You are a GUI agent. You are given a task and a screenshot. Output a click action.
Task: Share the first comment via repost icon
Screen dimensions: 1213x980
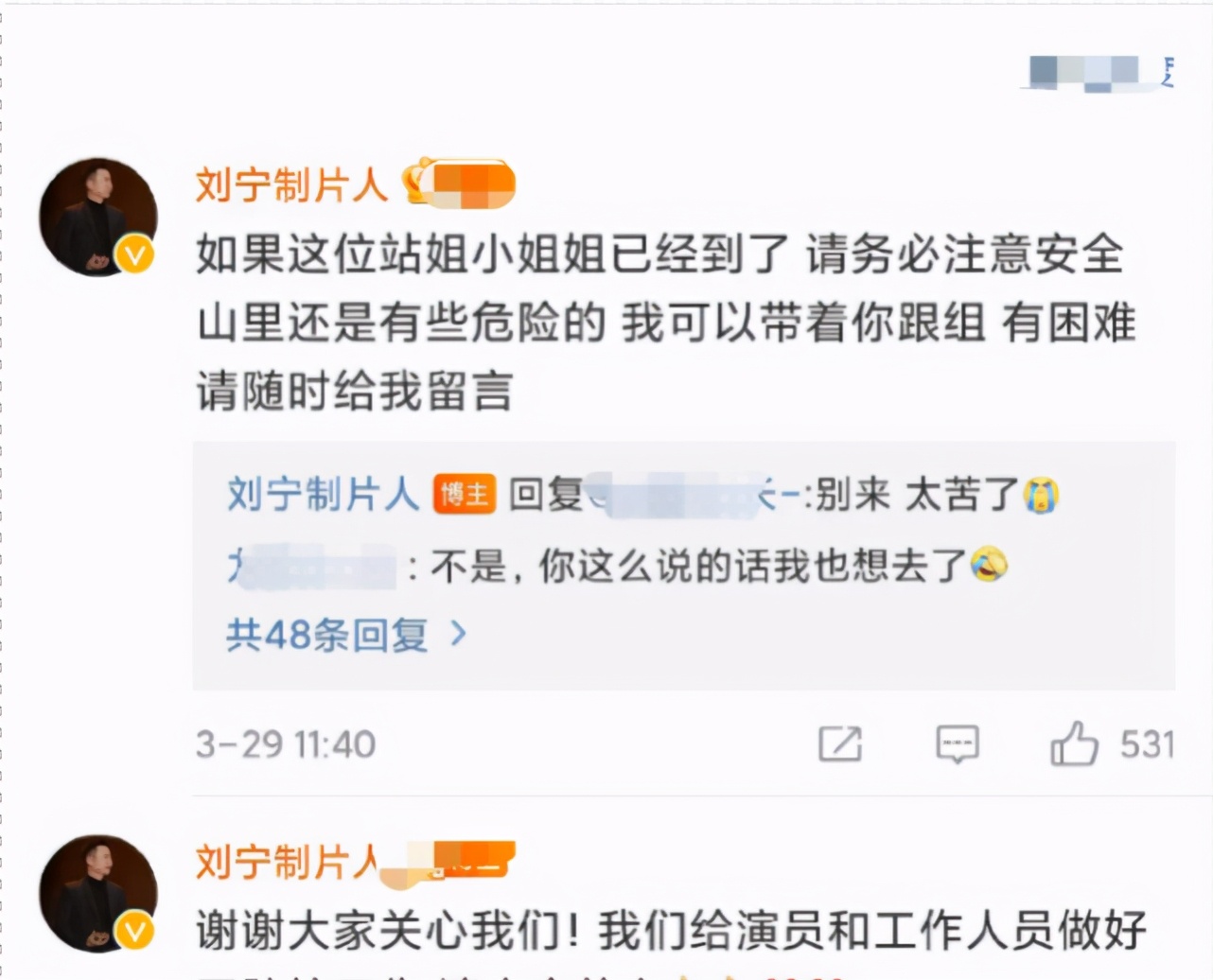pyautogui.click(x=840, y=744)
